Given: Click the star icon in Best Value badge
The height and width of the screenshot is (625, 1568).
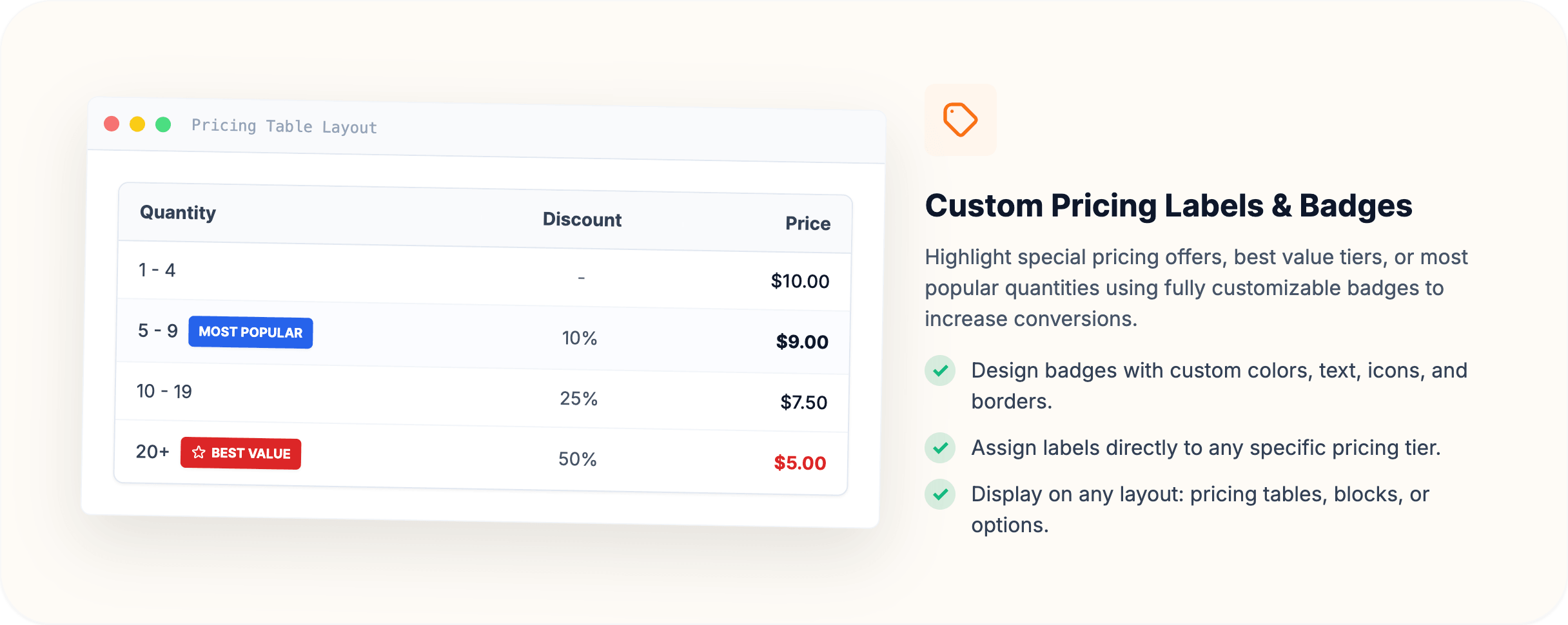Looking at the screenshot, I should click(x=199, y=452).
